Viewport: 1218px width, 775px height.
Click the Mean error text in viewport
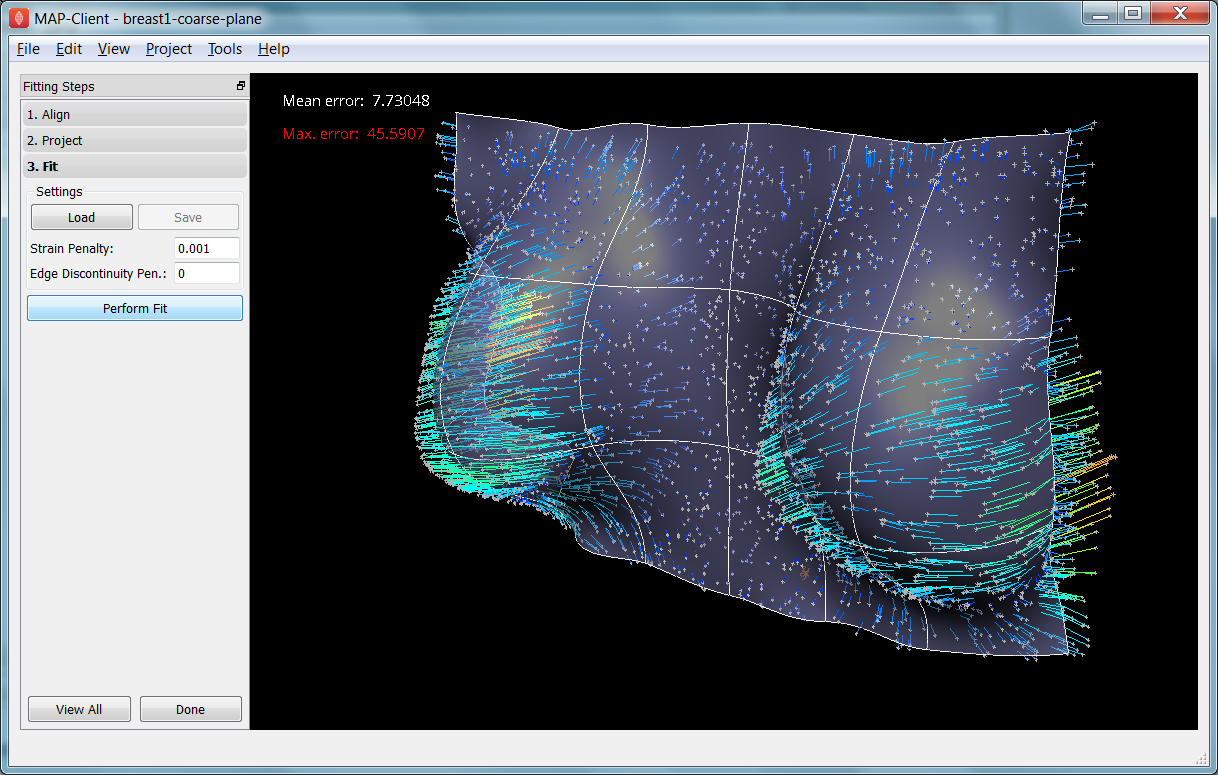tap(356, 101)
